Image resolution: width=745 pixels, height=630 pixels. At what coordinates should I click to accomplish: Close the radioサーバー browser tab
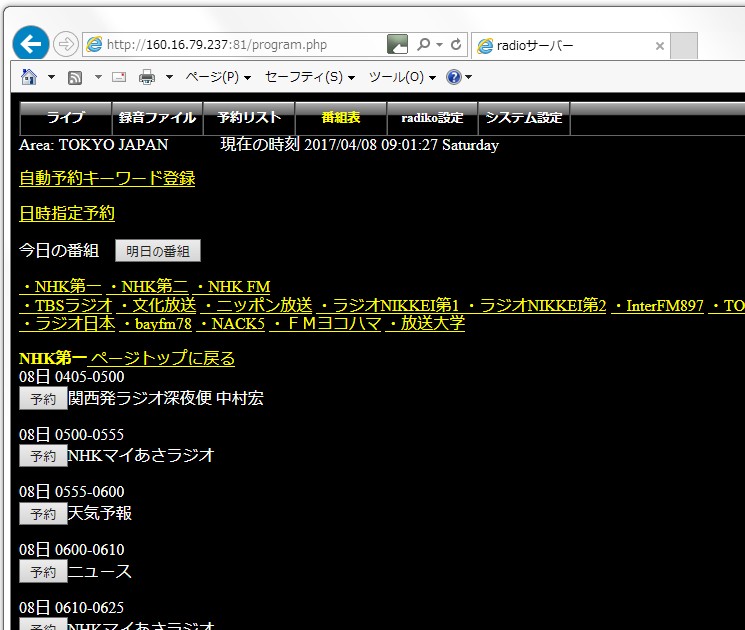coord(659,46)
